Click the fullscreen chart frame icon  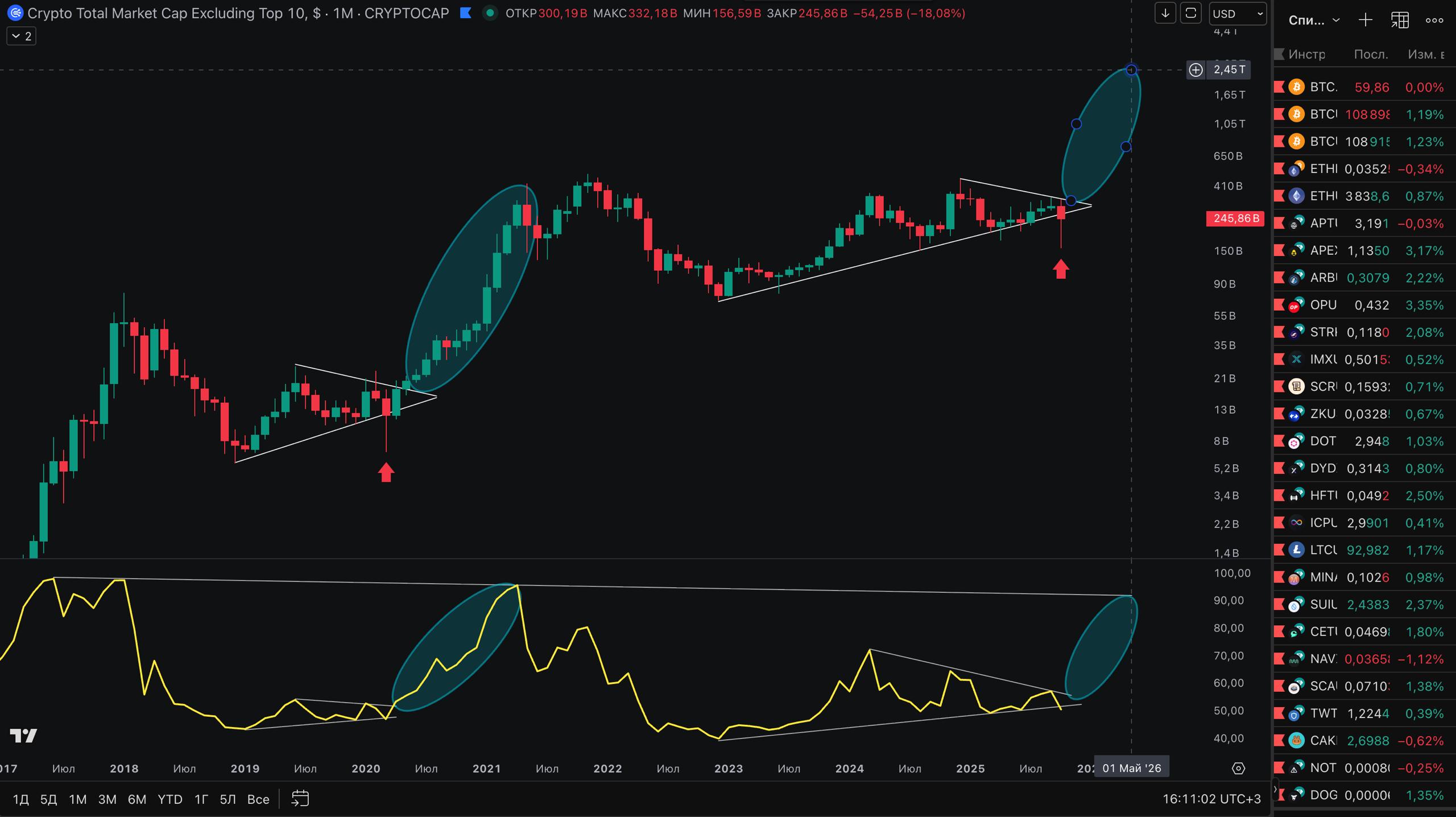pos(1190,13)
